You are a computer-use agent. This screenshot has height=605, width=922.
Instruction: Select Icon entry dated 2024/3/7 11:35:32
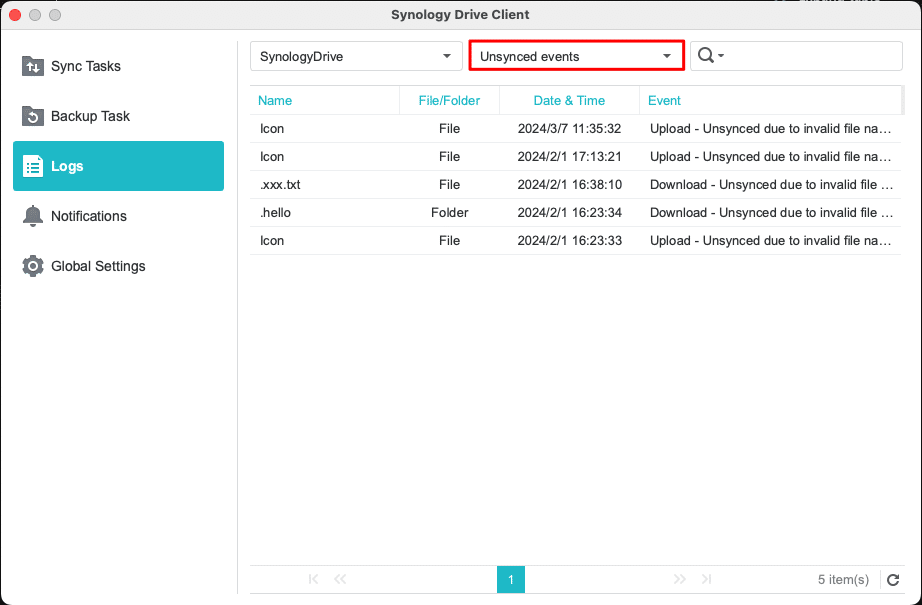pos(575,129)
